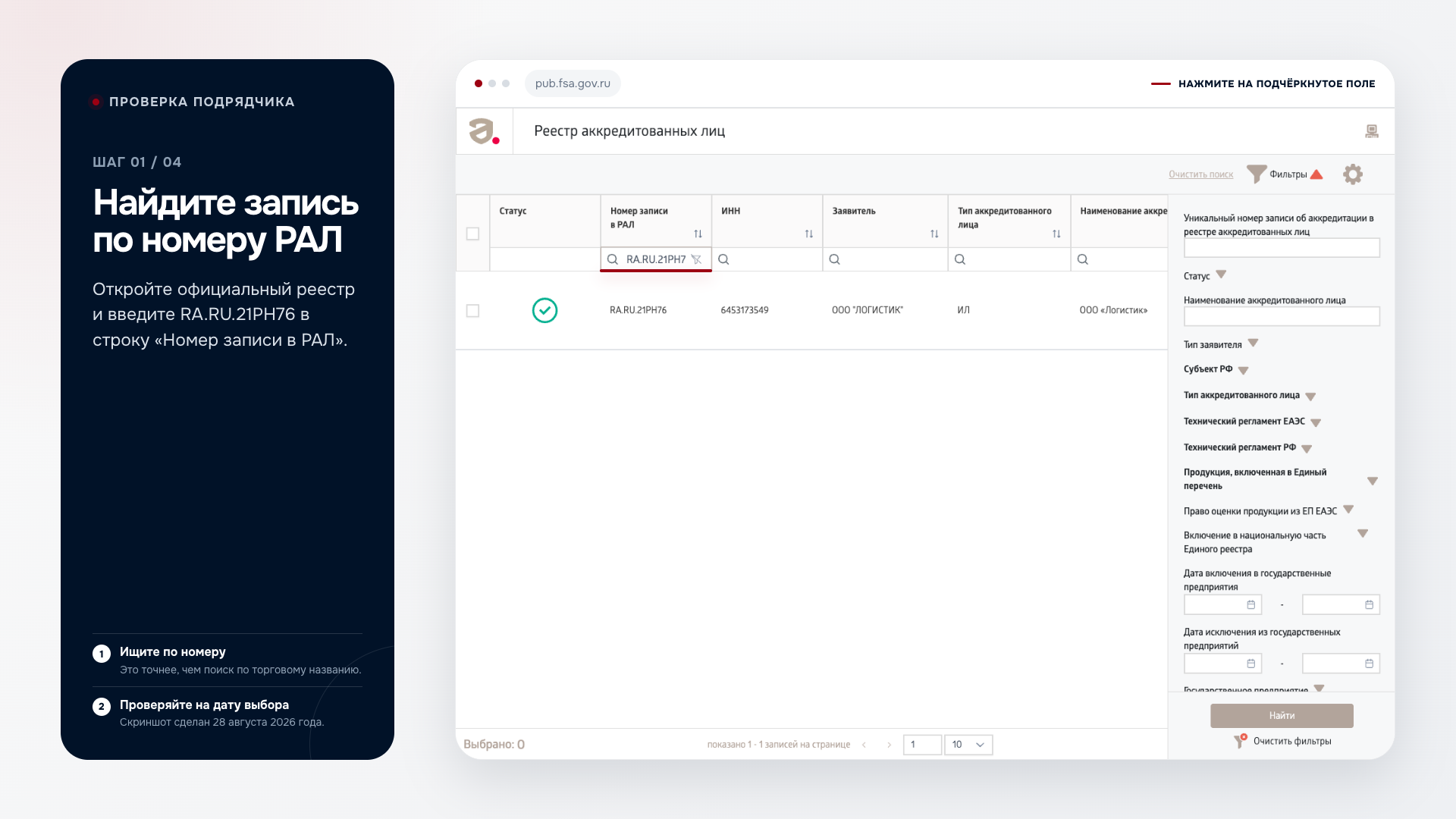Click cell RA.RU.21РН76 in results

click(638, 310)
